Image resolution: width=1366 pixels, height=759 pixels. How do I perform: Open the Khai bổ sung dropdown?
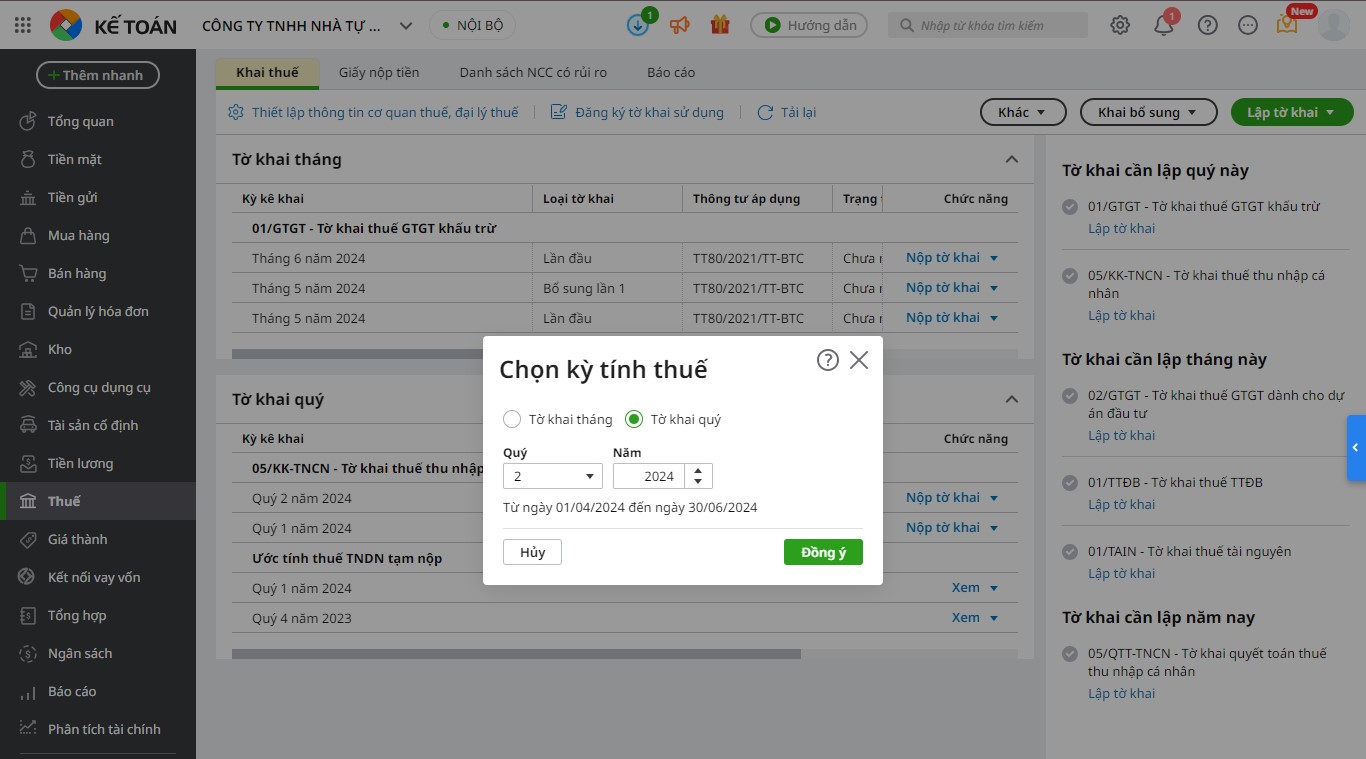coord(1148,112)
